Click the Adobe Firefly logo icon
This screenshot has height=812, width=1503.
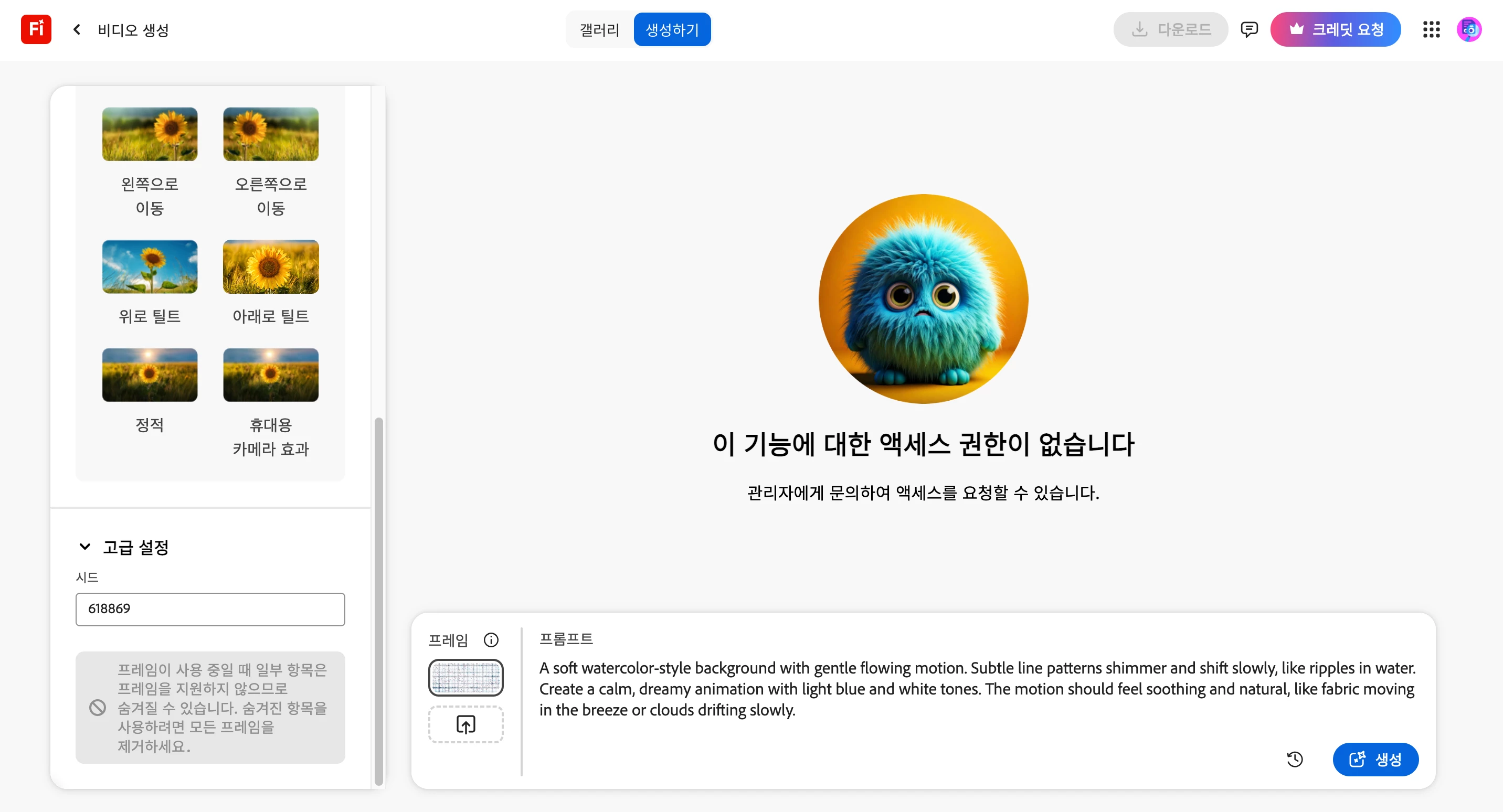pos(36,29)
